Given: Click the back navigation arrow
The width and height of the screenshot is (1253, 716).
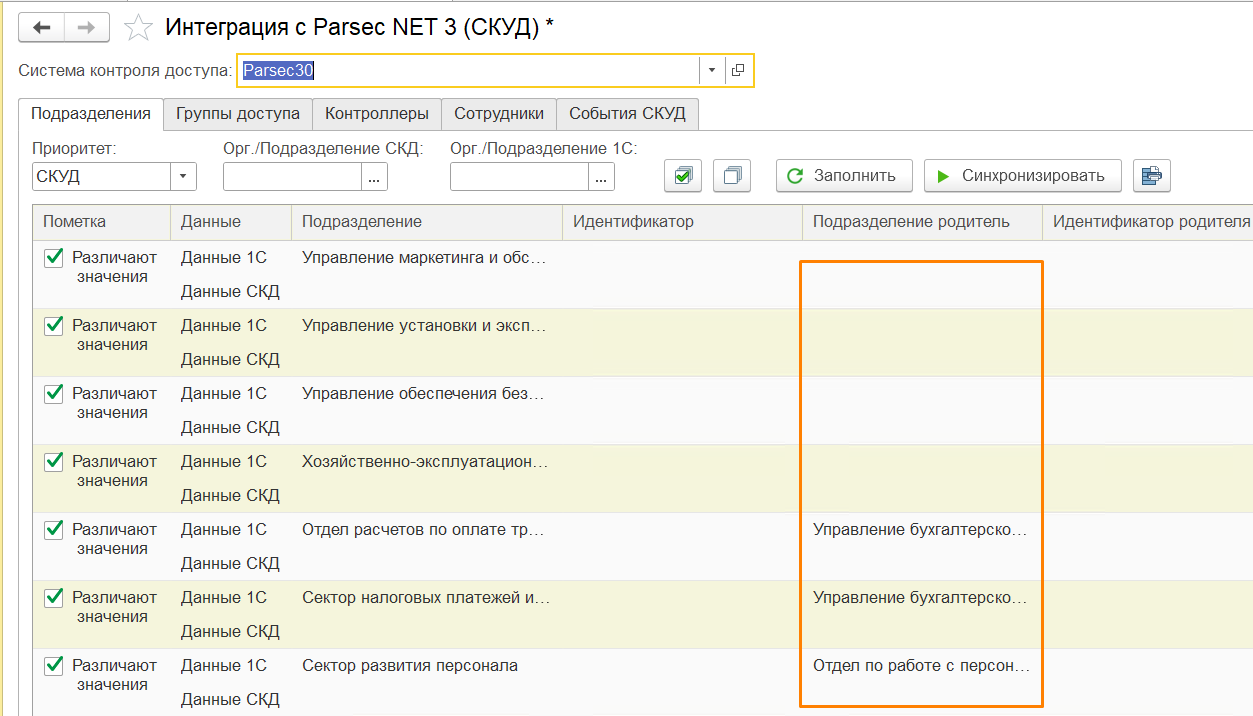Looking at the screenshot, I should click(x=42, y=28).
